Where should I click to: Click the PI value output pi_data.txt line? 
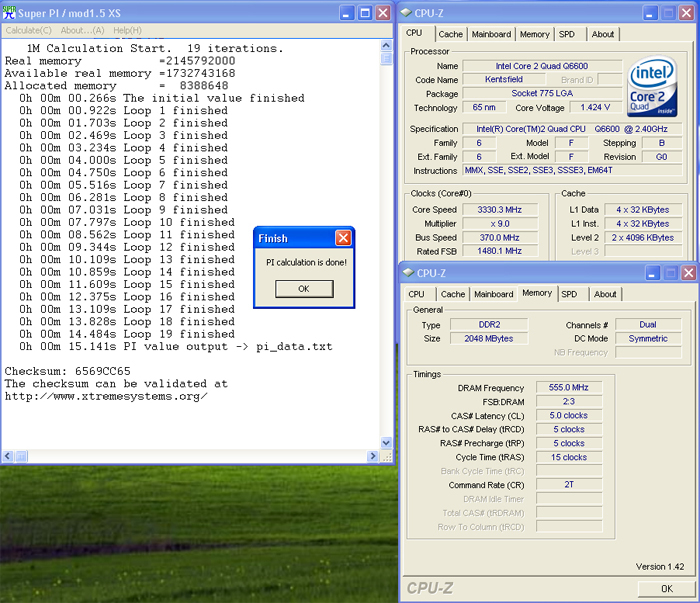176,346
